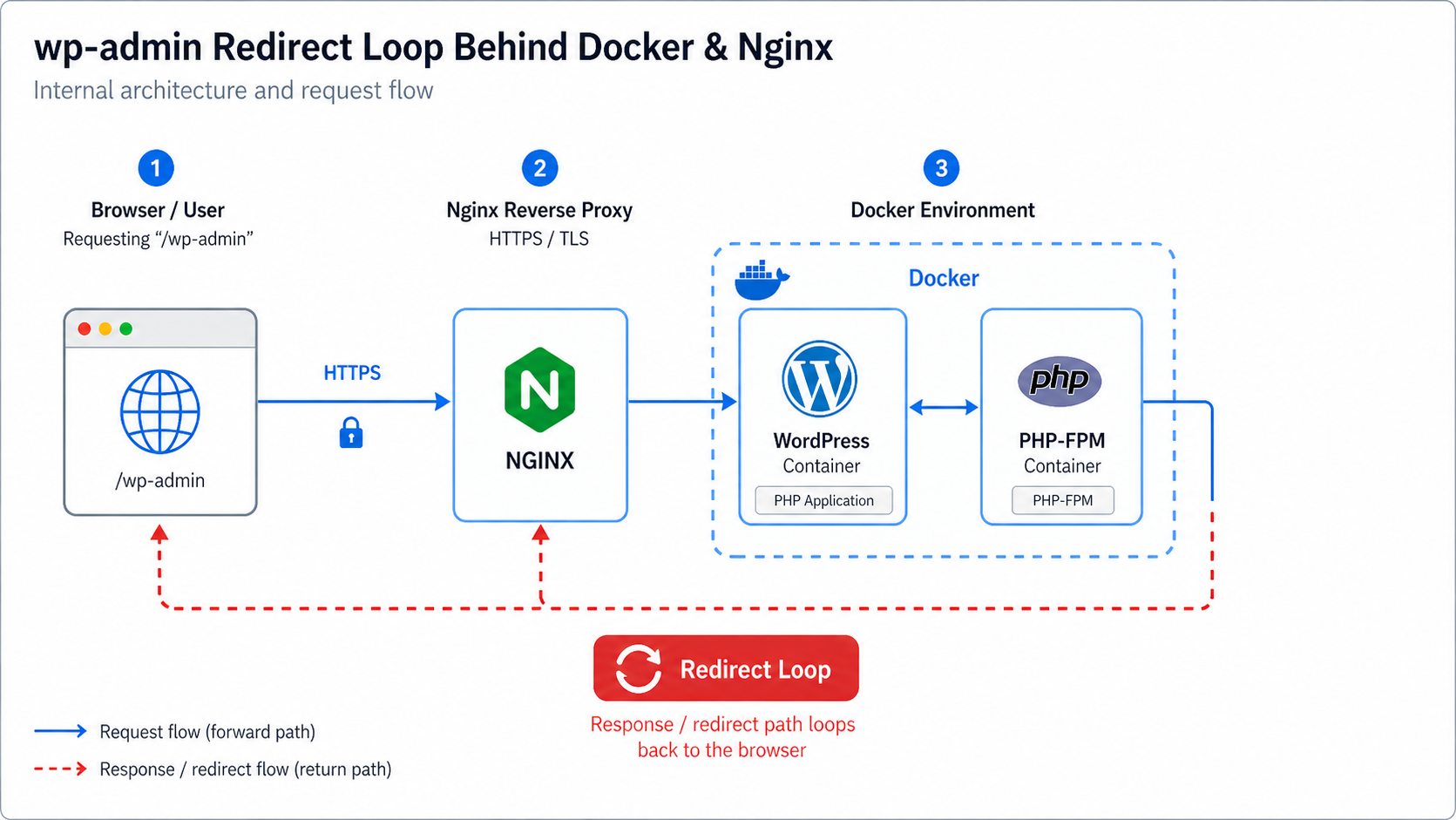This screenshot has height=820, width=1456.
Task: Click the step 2 number badge
Action: point(540,168)
